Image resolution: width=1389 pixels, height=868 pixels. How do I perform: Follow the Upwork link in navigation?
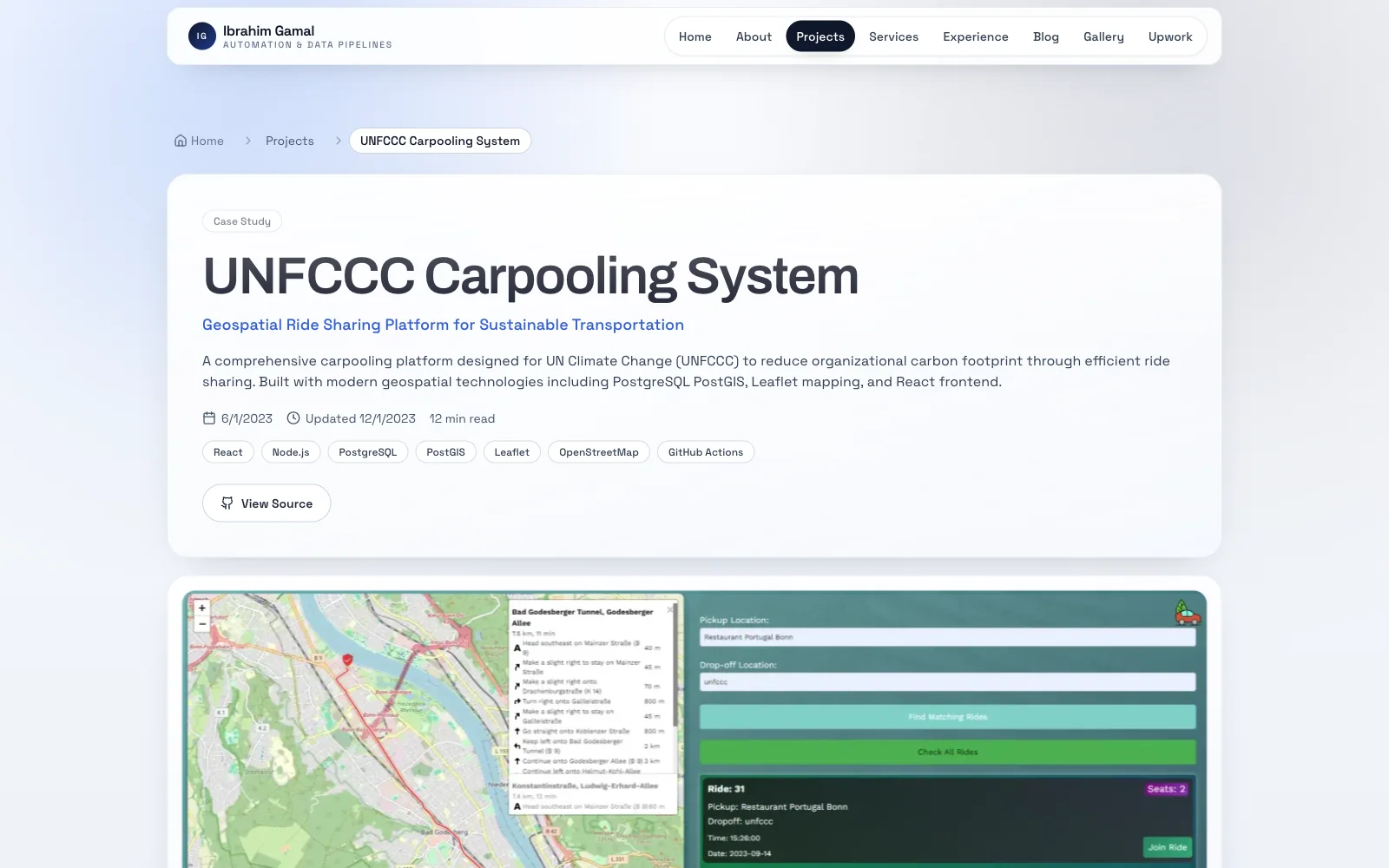click(1170, 36)
